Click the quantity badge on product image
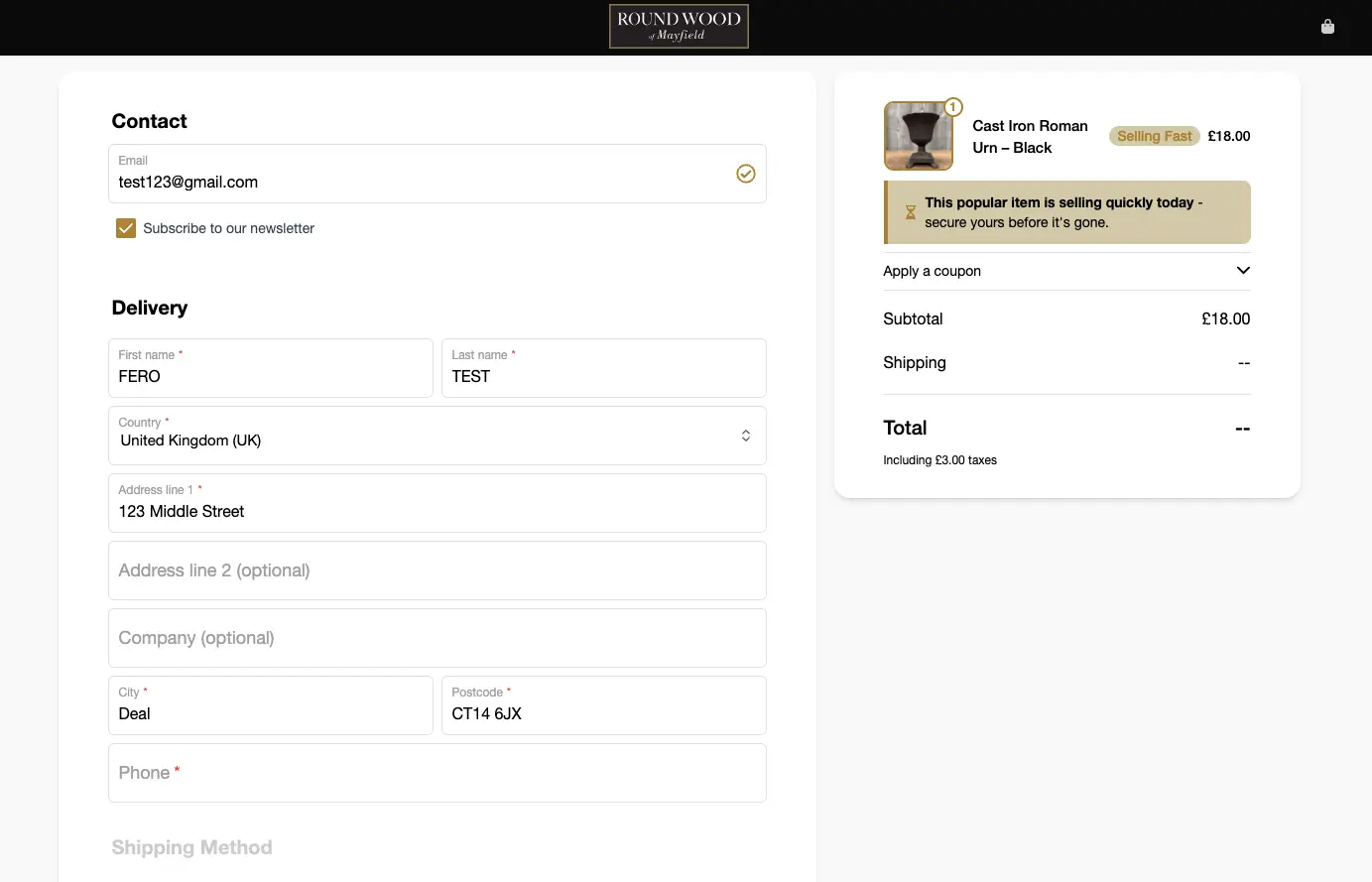 coord(952,107)
